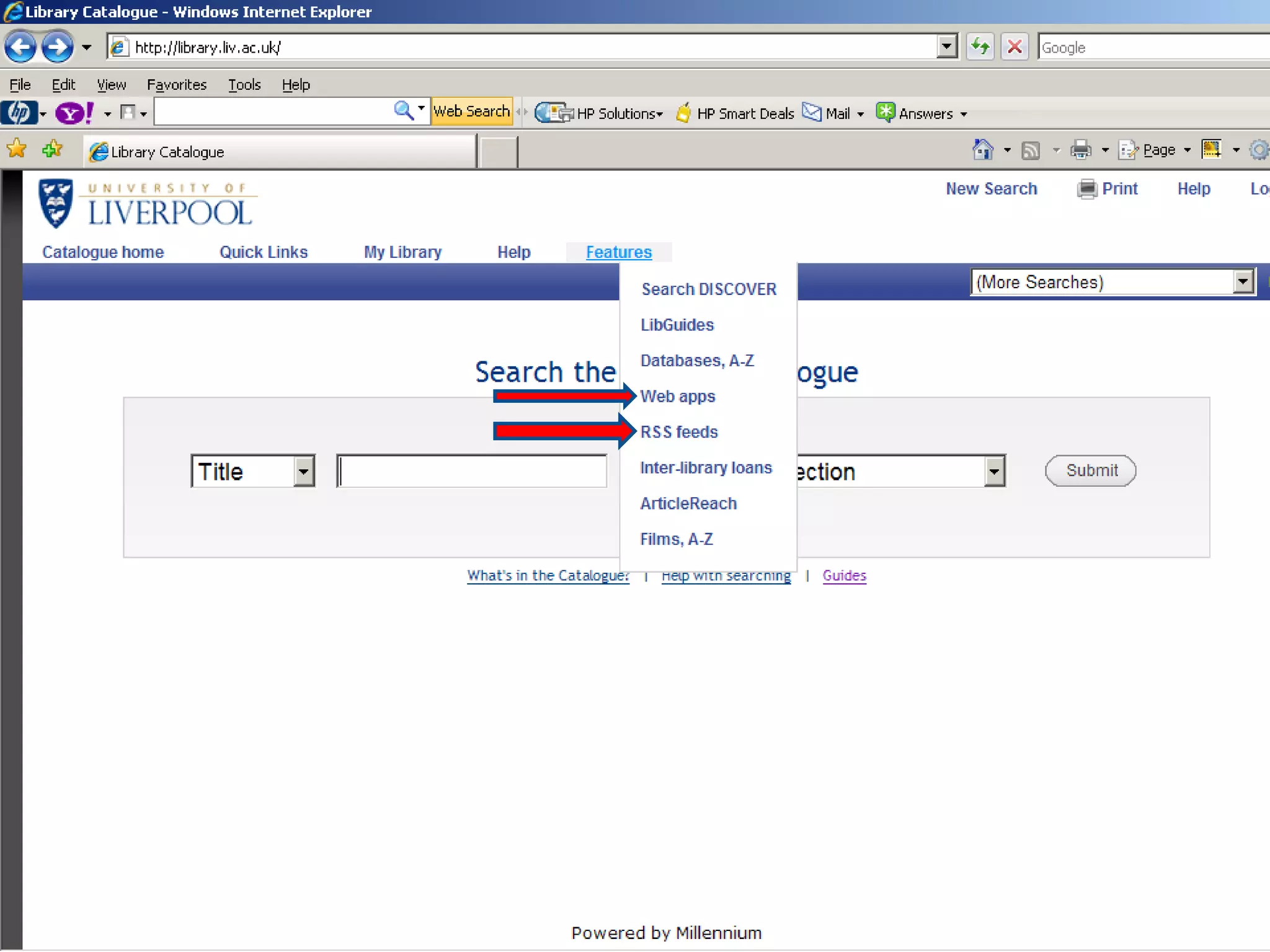1270x952 pixels.
Task: Select Web apps from Features menu
Action: tap(678, 397)
